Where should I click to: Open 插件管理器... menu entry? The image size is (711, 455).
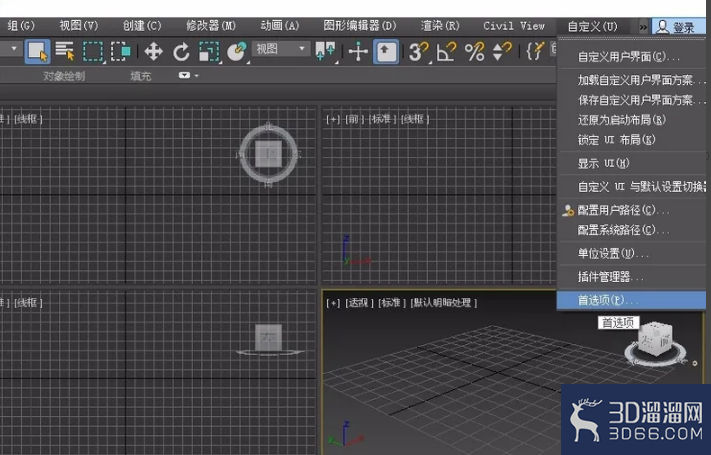(631, 277)
